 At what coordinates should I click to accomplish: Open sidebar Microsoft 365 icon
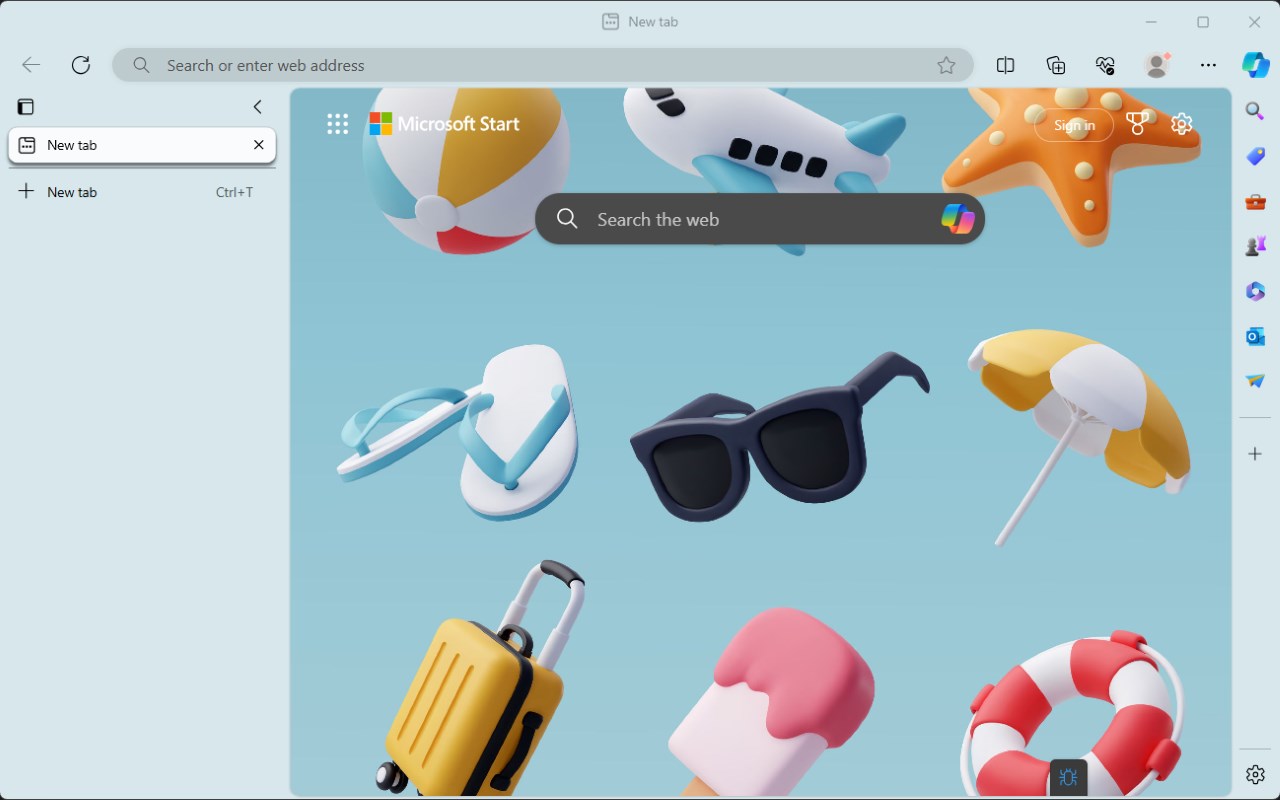tap(1255, 291)
